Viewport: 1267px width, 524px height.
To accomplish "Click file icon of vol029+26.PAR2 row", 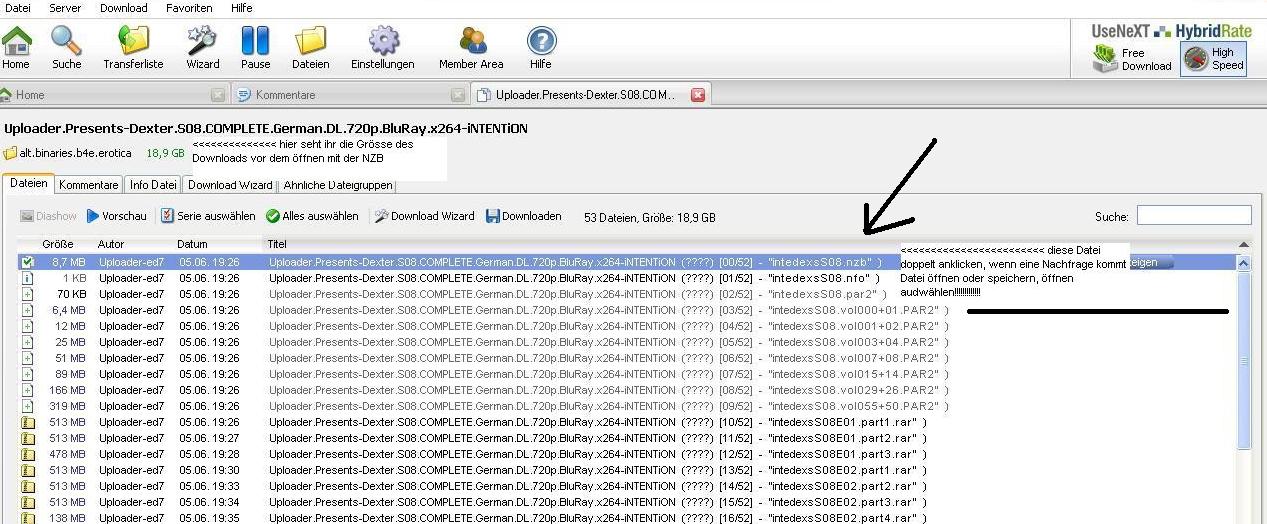I will pos(28,390).
